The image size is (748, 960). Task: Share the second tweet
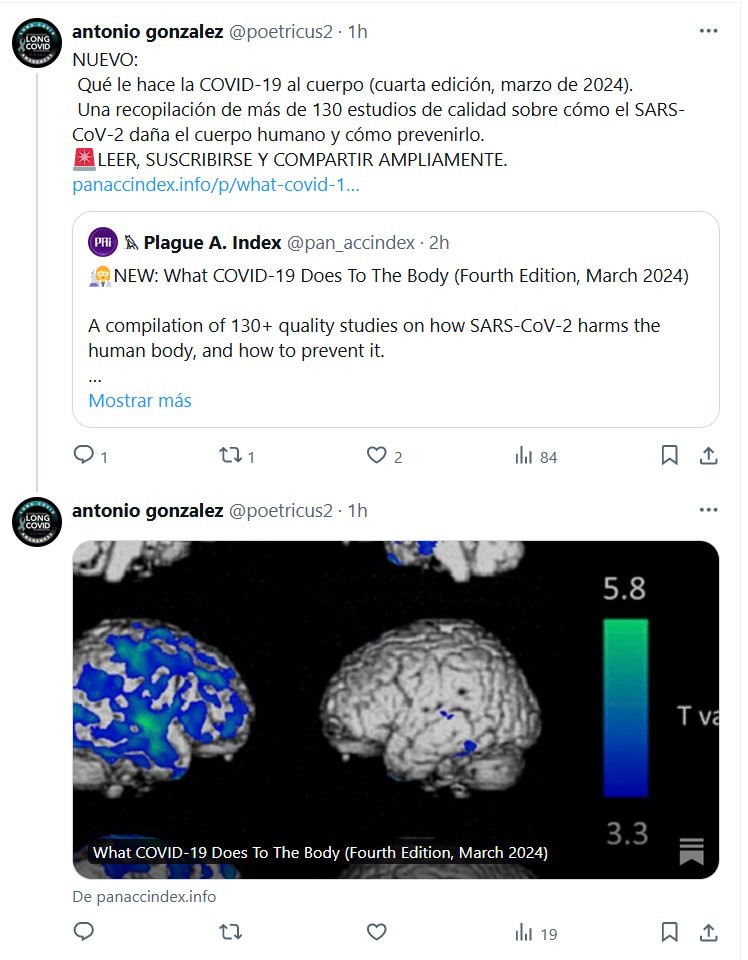point(708,932)
